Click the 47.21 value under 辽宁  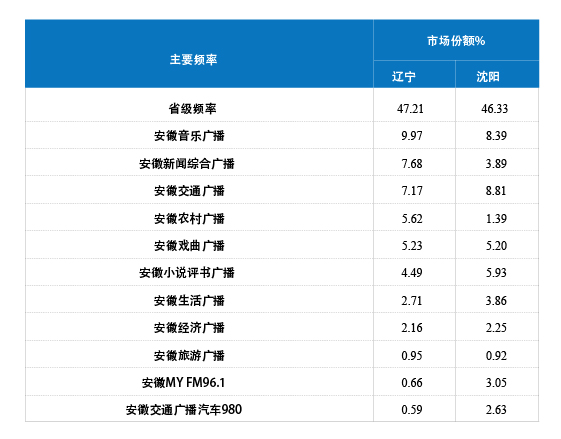pyautogui.click(x=410, y=108)
